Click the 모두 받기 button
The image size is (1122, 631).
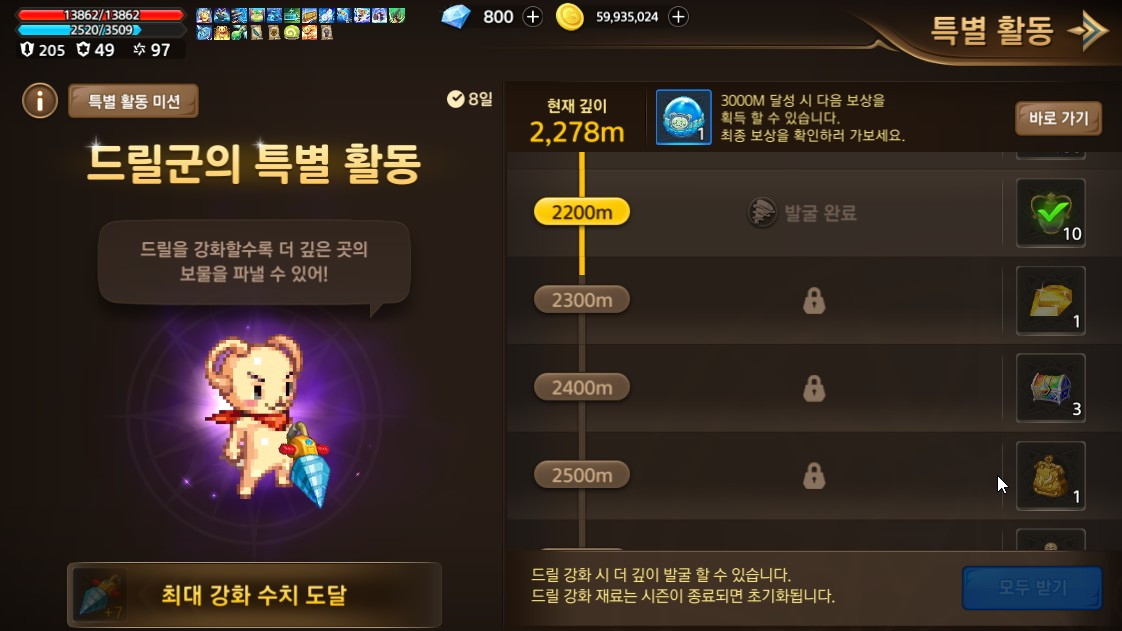1032,587
